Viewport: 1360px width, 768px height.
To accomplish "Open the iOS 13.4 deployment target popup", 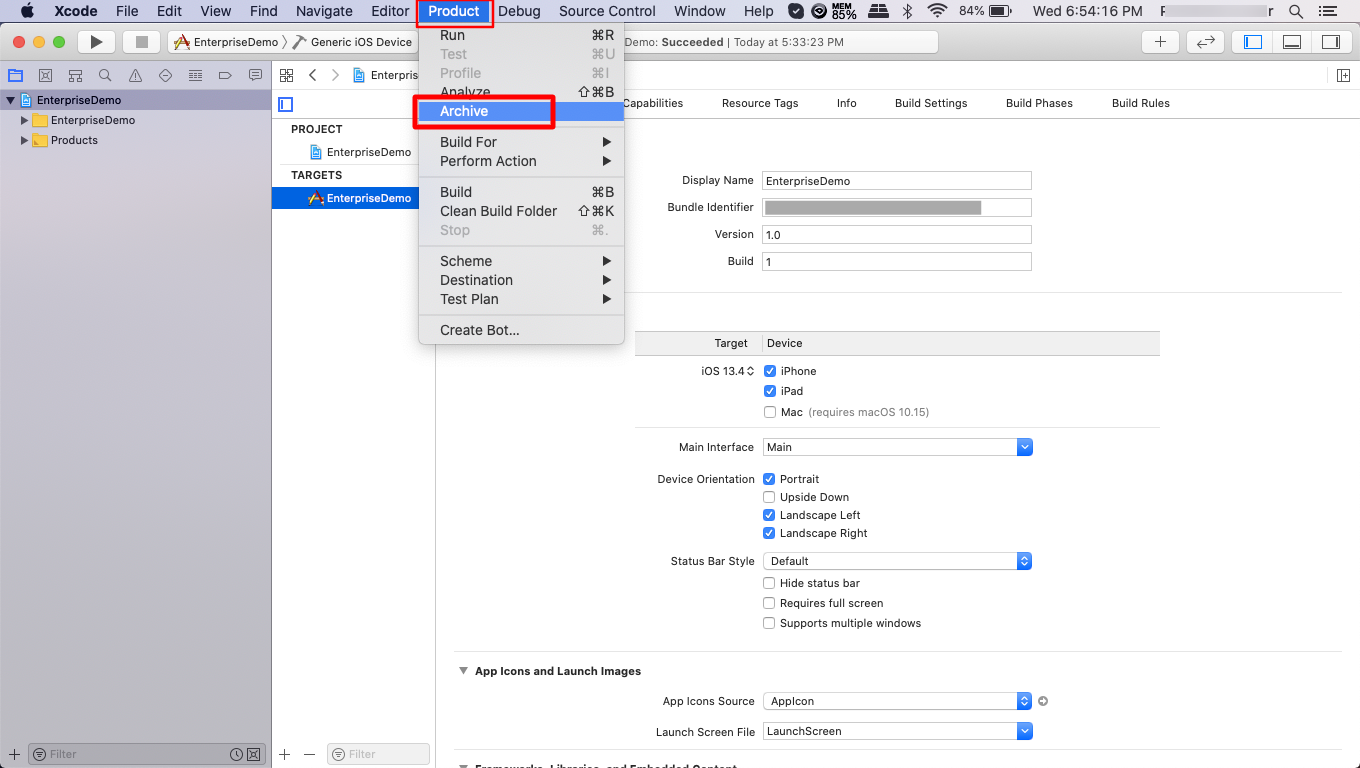I will click(x=728, y=371).
